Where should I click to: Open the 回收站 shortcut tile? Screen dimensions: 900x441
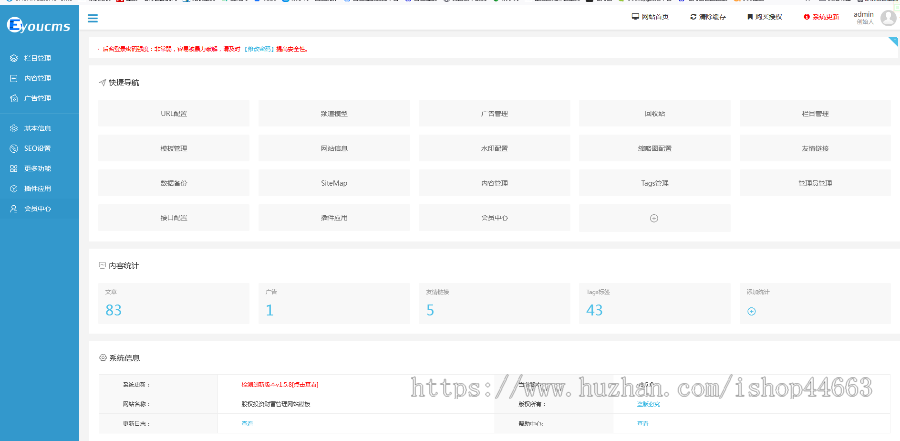655,113
